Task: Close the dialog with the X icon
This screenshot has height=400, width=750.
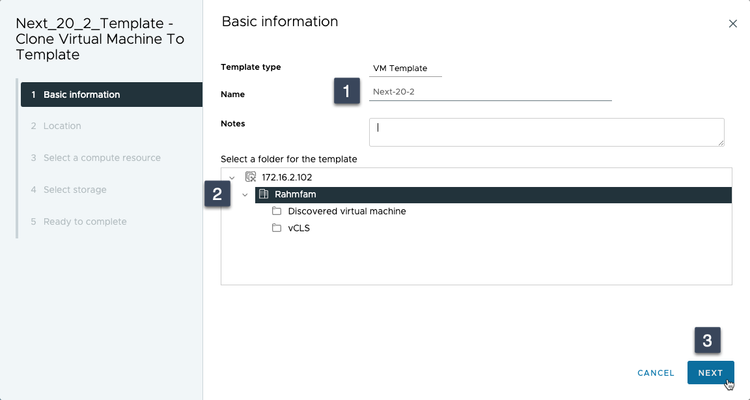Action: click(x=731, y=22)
